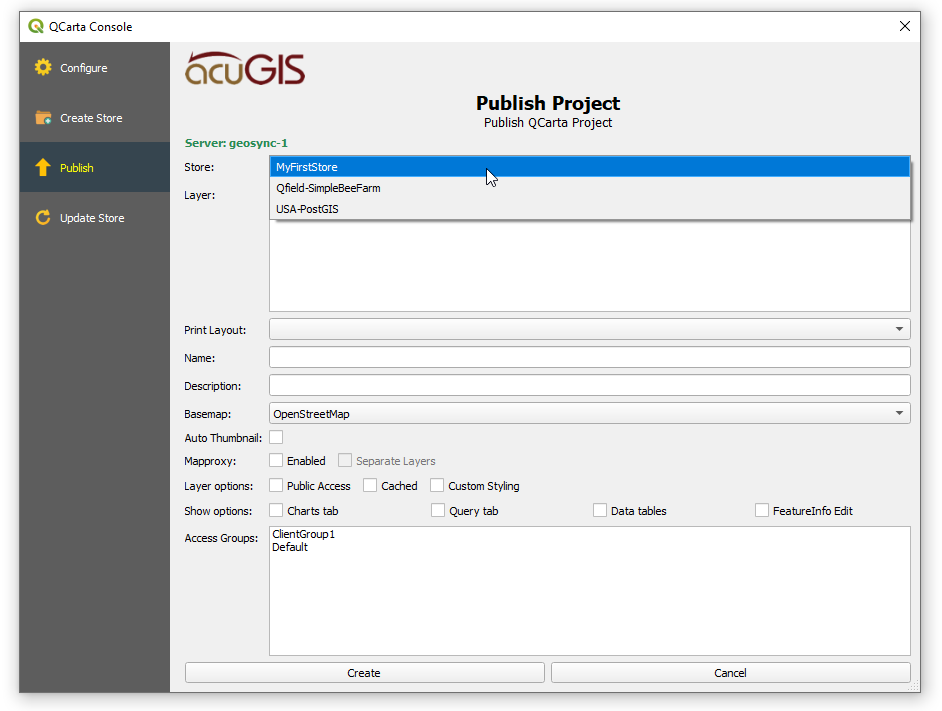The height and width of the screenshot is (711, 942).
Task: Enable the Custom Styling checkbox
Action: tap(437, 486)
